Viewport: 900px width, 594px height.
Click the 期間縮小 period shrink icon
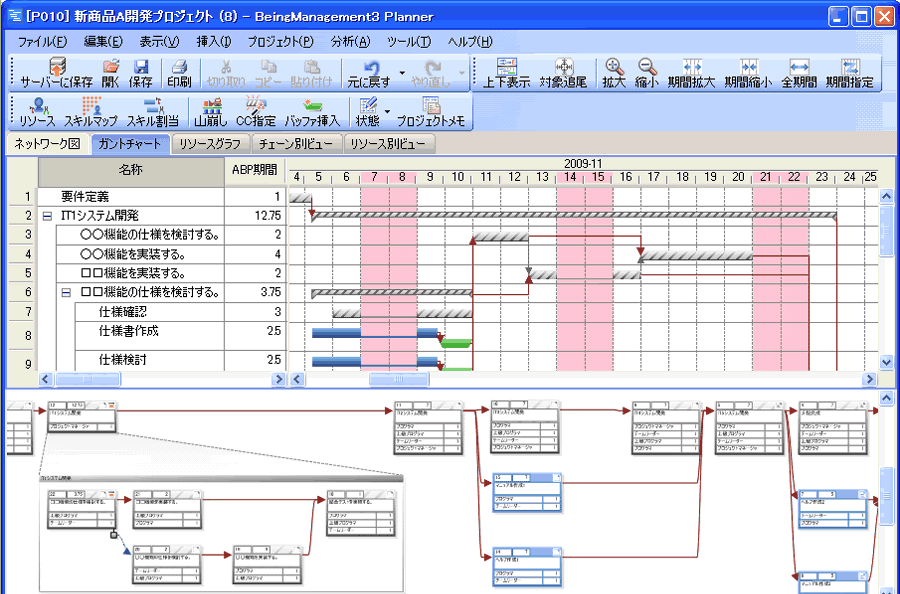748,73
